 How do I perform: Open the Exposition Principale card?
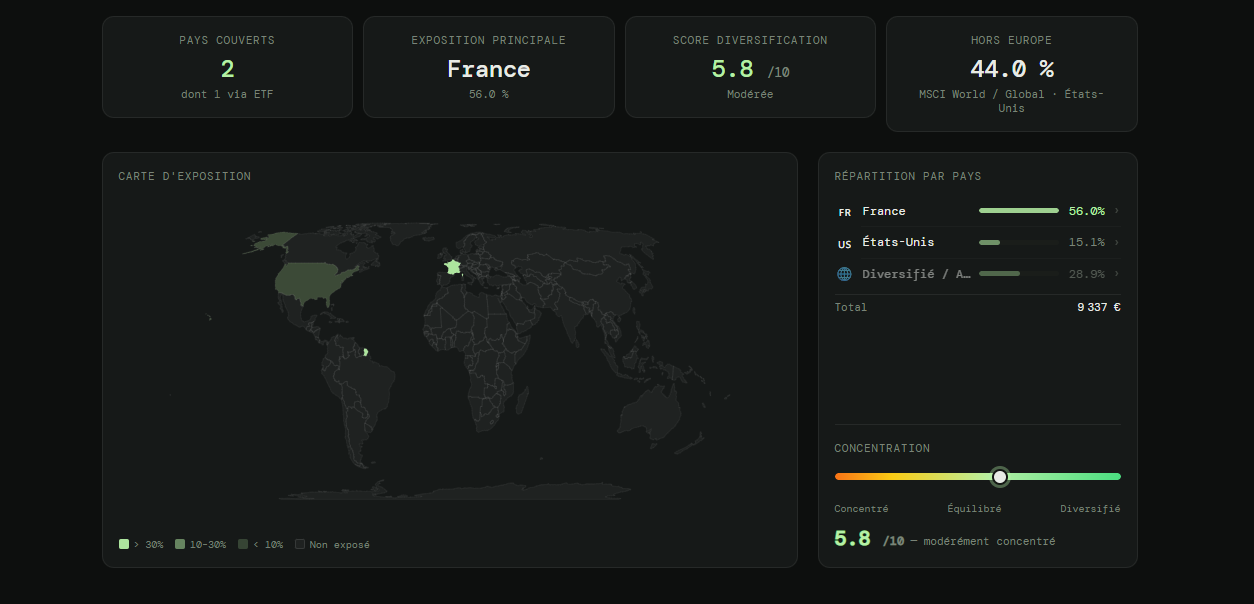pos(489,67)
